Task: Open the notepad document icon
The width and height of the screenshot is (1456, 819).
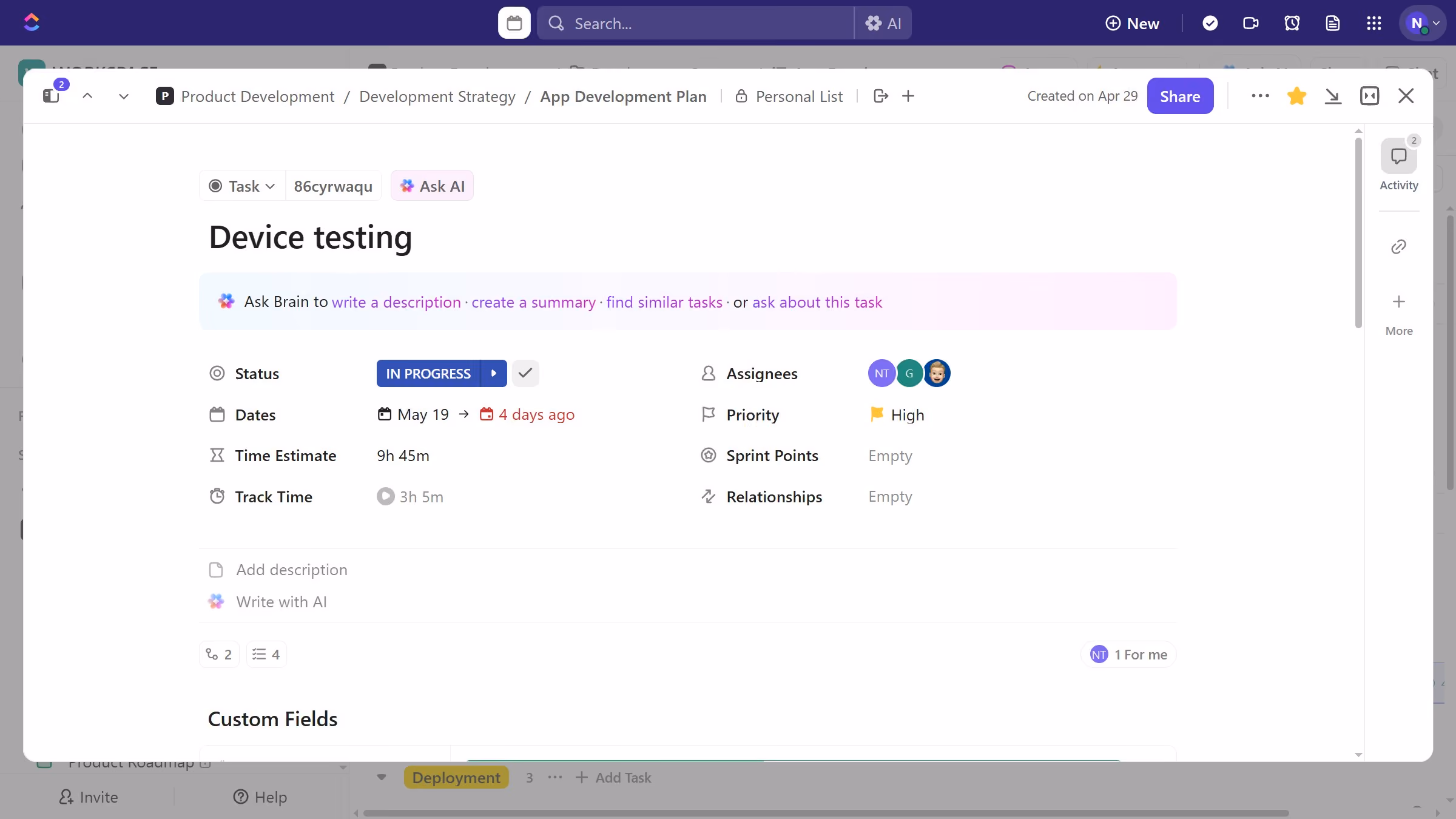Action: [x=1332, y=23]
